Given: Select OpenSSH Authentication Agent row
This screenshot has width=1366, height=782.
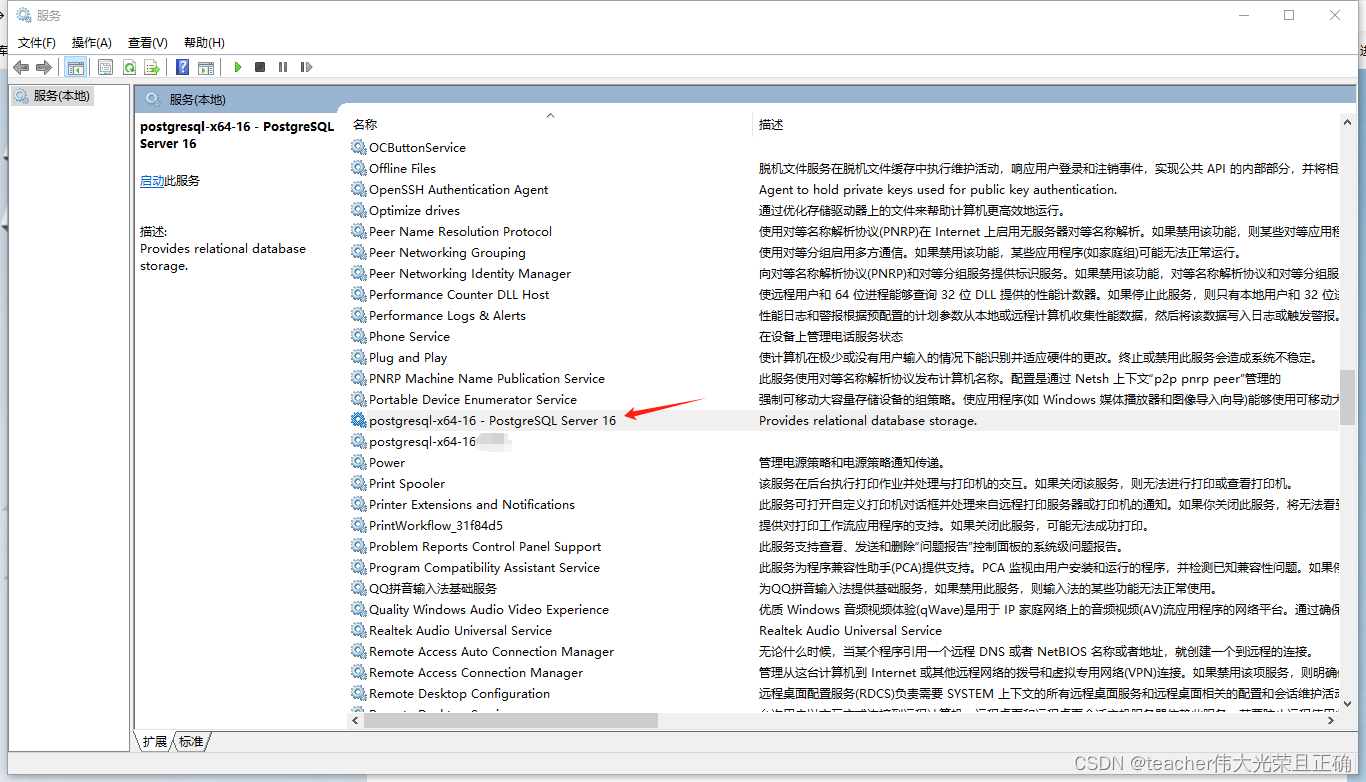Looking at the screenshot, I should click(459, 189).
